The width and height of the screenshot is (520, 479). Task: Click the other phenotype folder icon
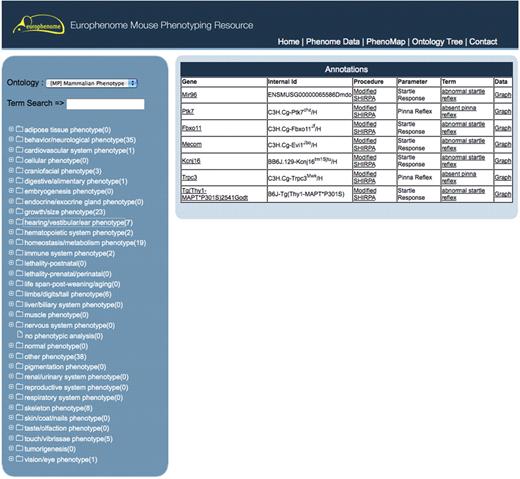coord(19,356)
